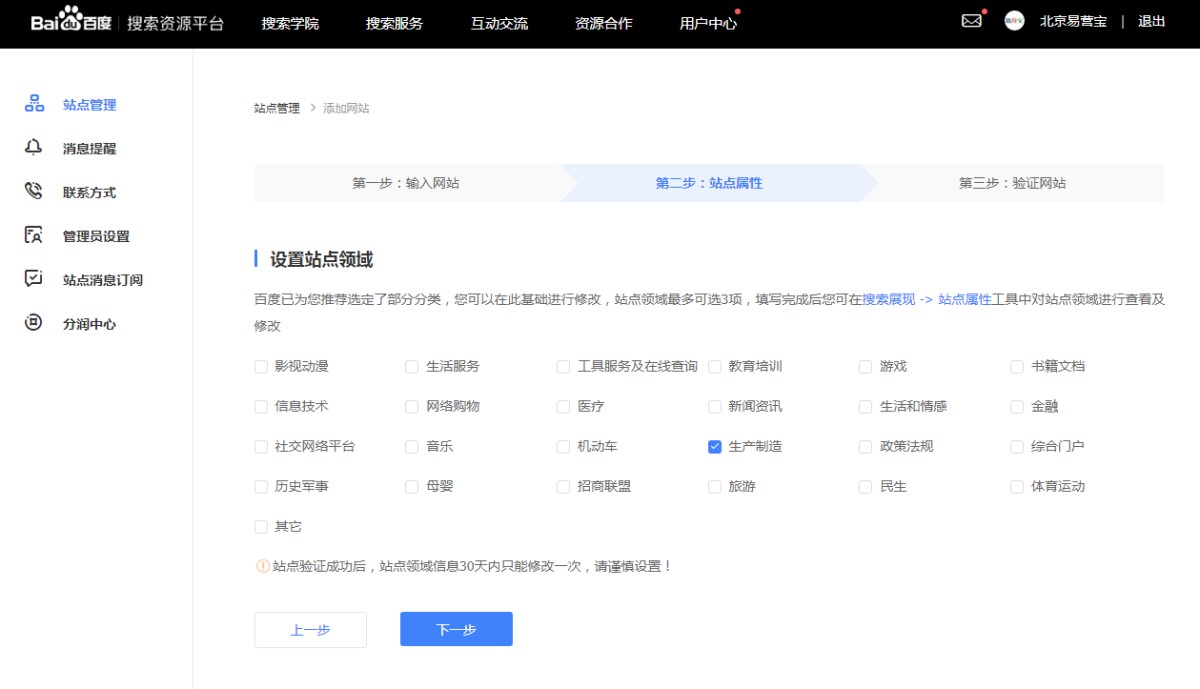1200x689 pixels.
Task: Expand the 用户中心 top menu
Action: point(708,23)
